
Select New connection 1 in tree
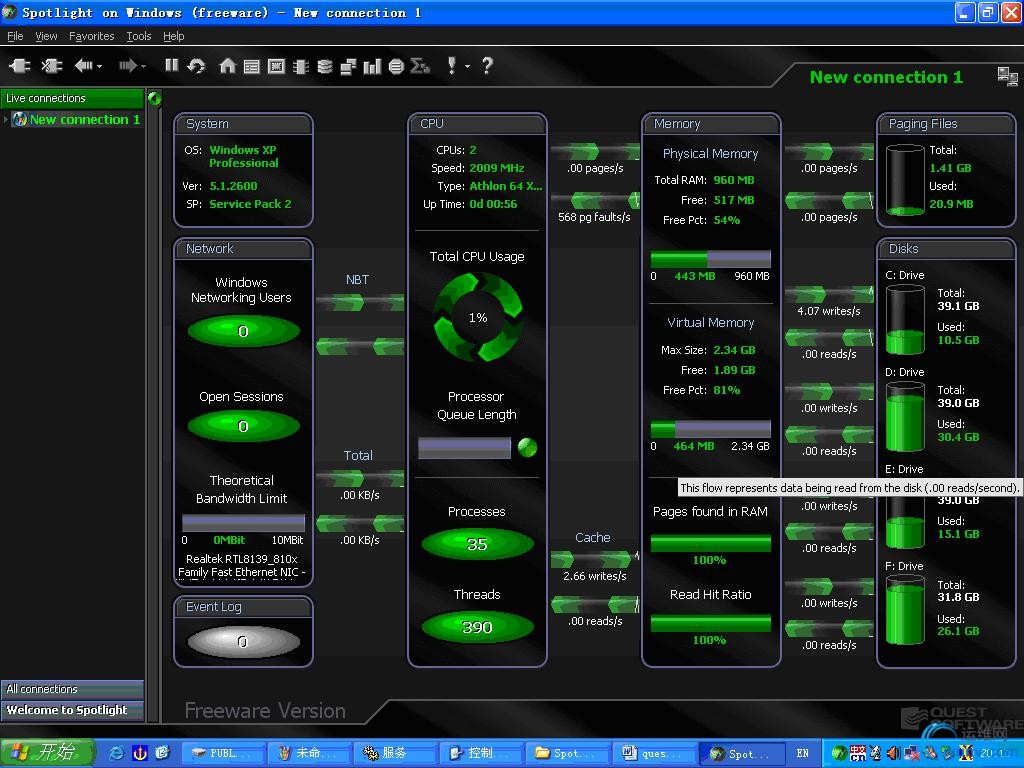coord(84,120)
